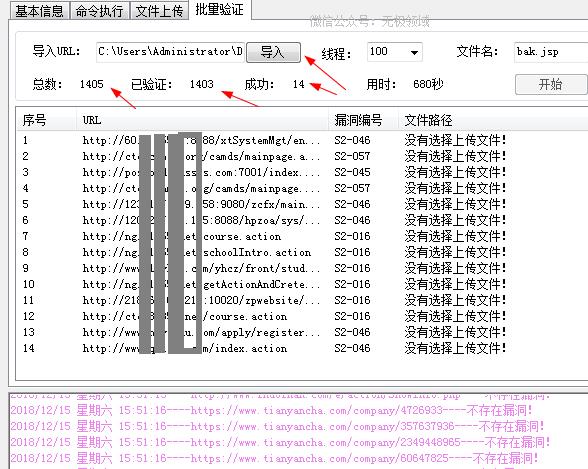Open the 命令执行 tab
This screenshot has width=588, height=469.
(99, 10)
